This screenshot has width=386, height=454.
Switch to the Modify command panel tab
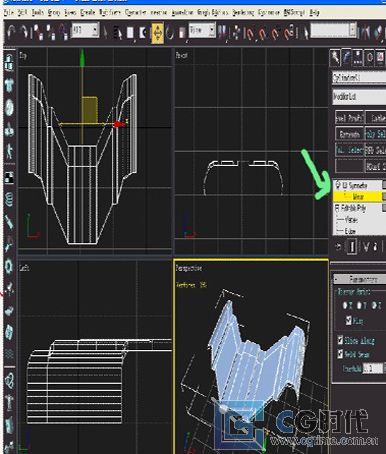point(347,58)
